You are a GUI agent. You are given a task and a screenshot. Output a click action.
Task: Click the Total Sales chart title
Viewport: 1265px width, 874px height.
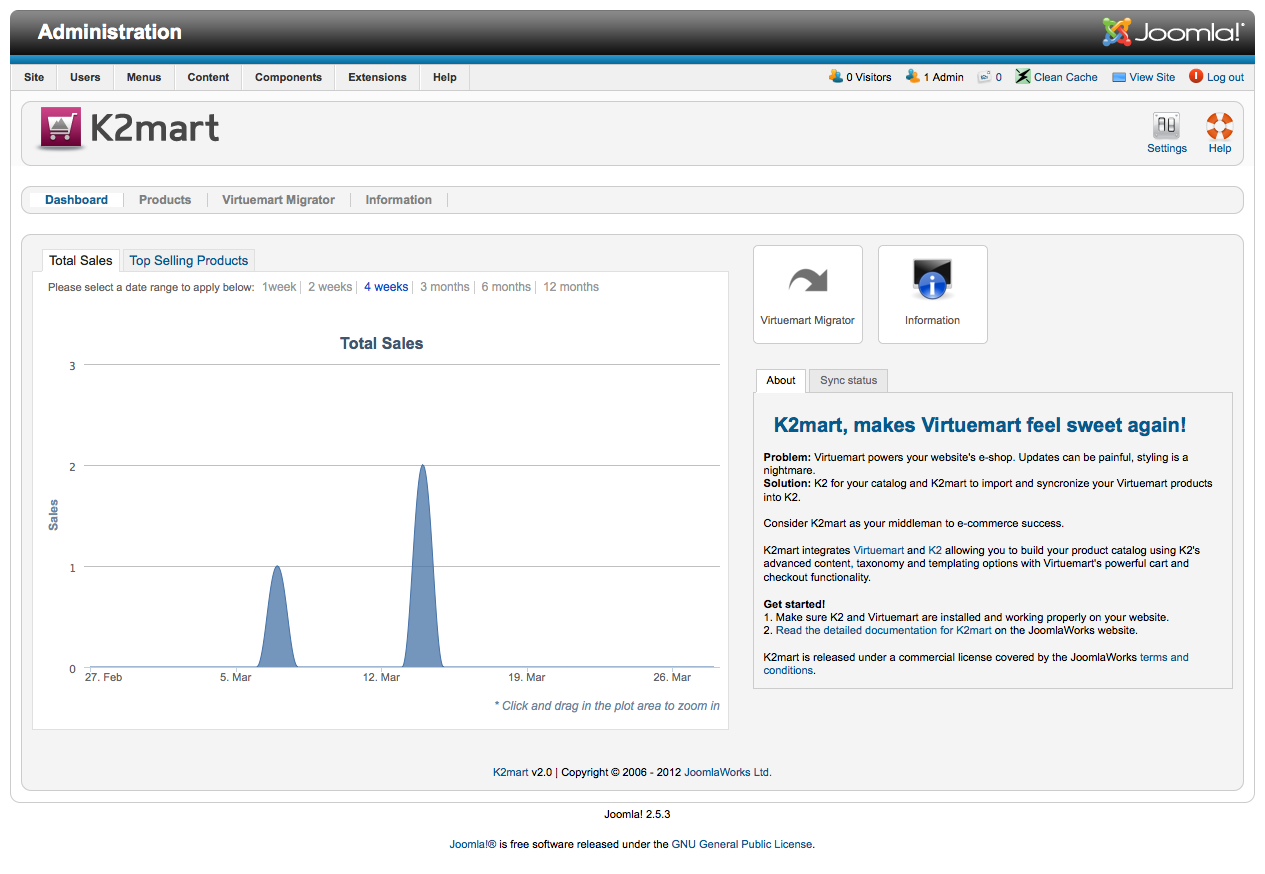(x=381, y=343)
